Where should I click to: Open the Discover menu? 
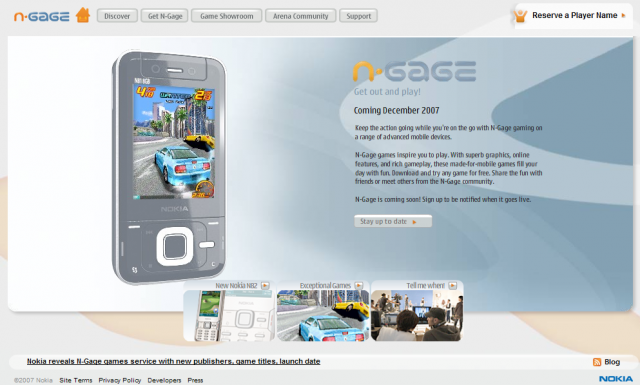[117, 16]
